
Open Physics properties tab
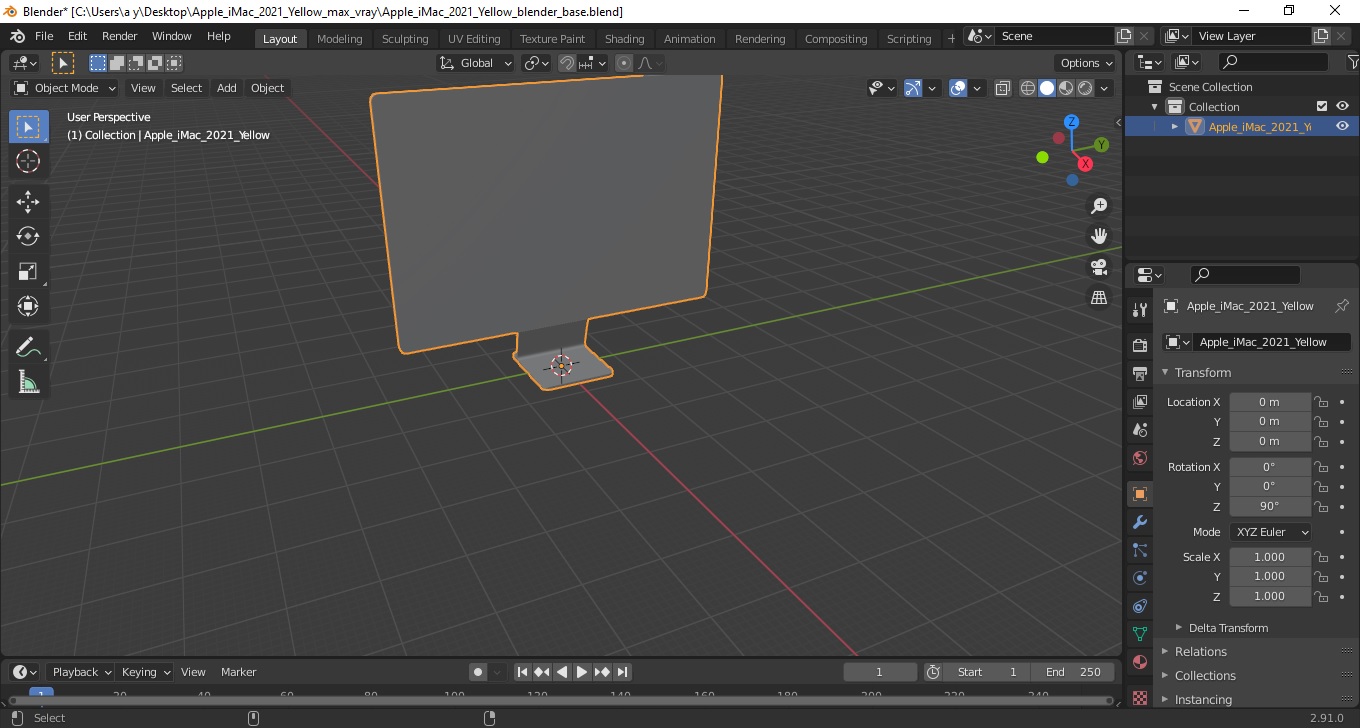coord(1140,578)
